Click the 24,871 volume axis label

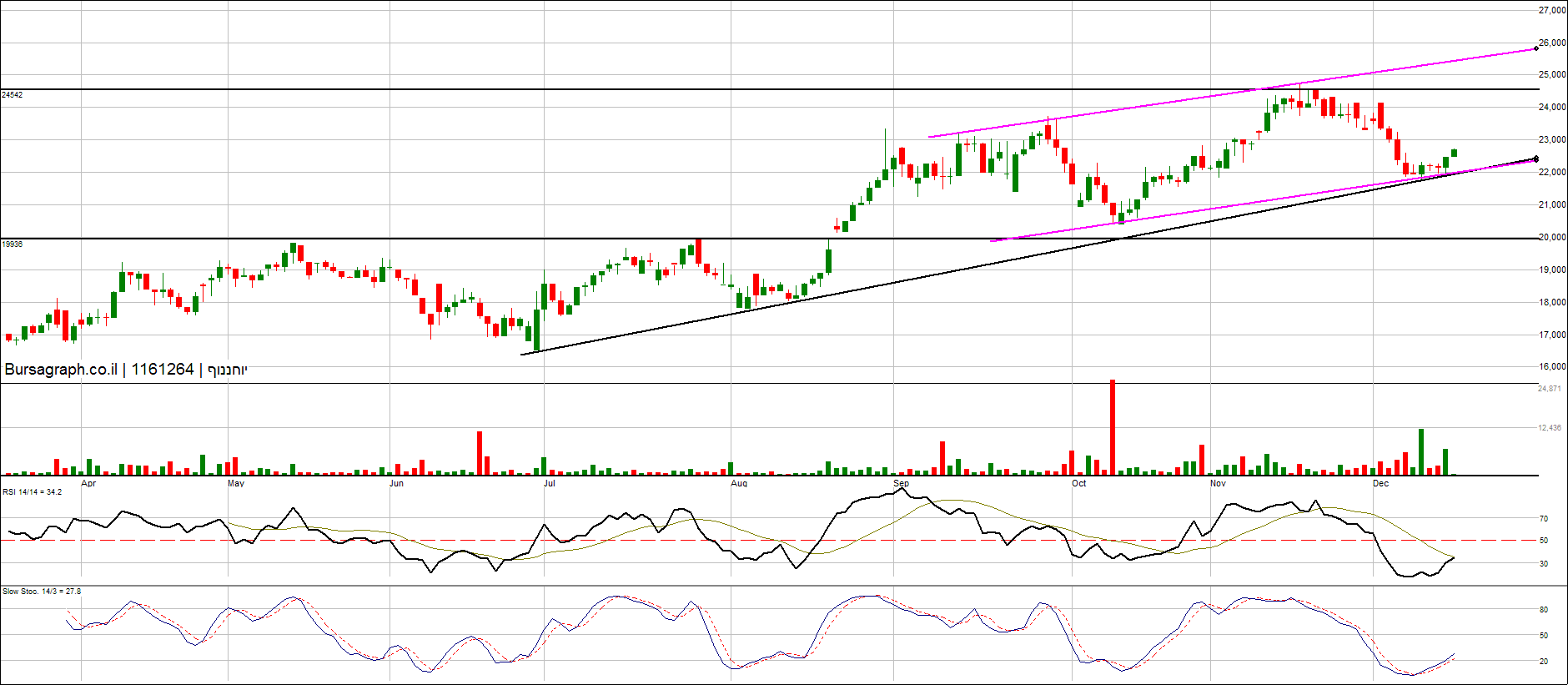click(1550, 389)
